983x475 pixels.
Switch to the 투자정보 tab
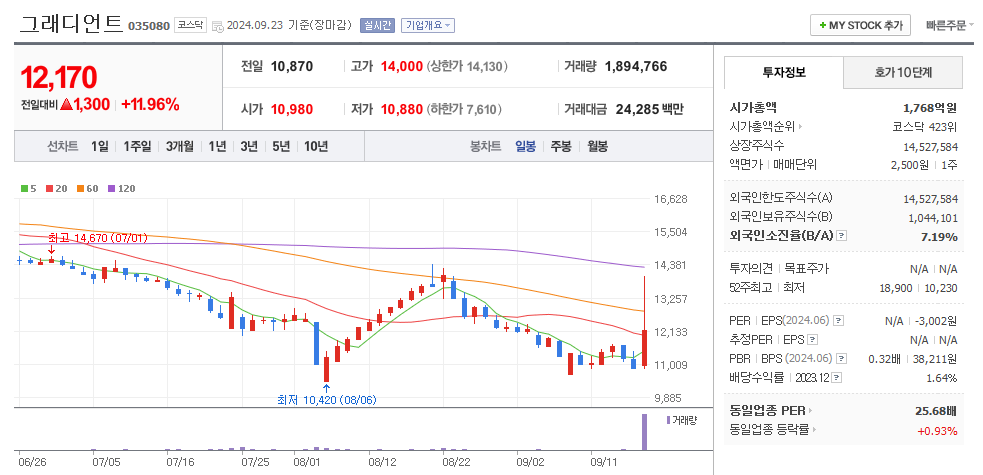tap(784, 72)
